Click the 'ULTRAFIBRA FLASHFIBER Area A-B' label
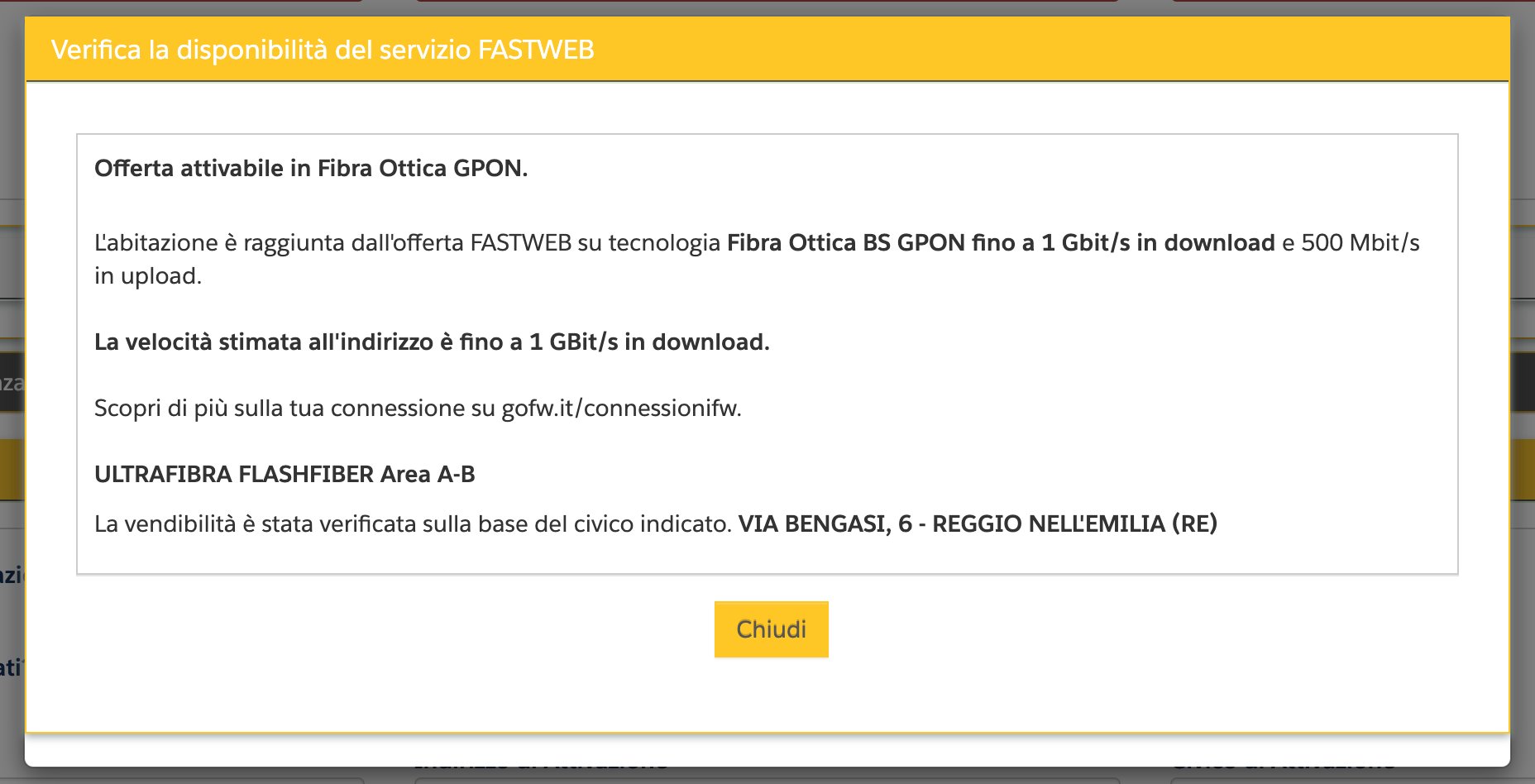Screen dimensions: 1535x784 (285, 475)
